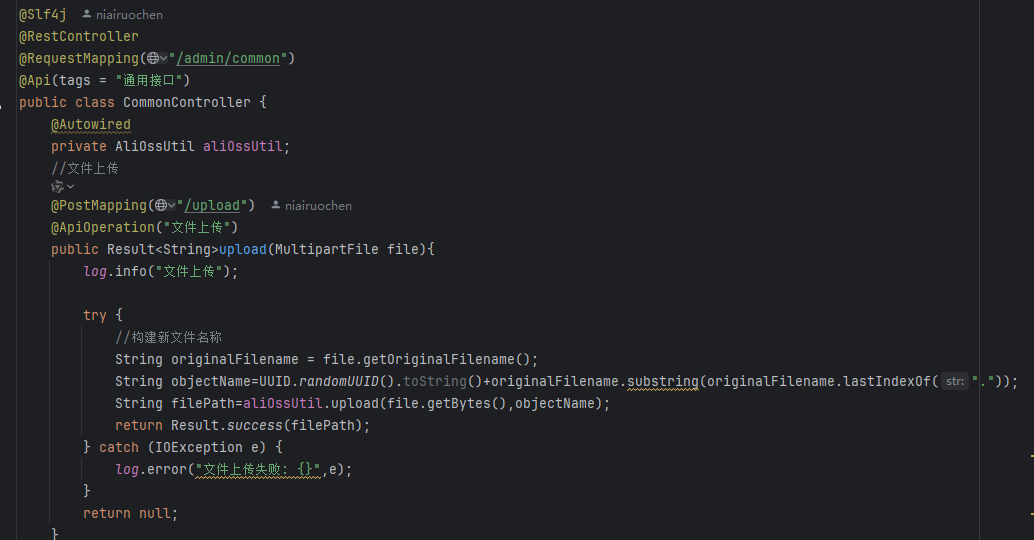Click the globe icon in @PostMapping

pos(161,206)
